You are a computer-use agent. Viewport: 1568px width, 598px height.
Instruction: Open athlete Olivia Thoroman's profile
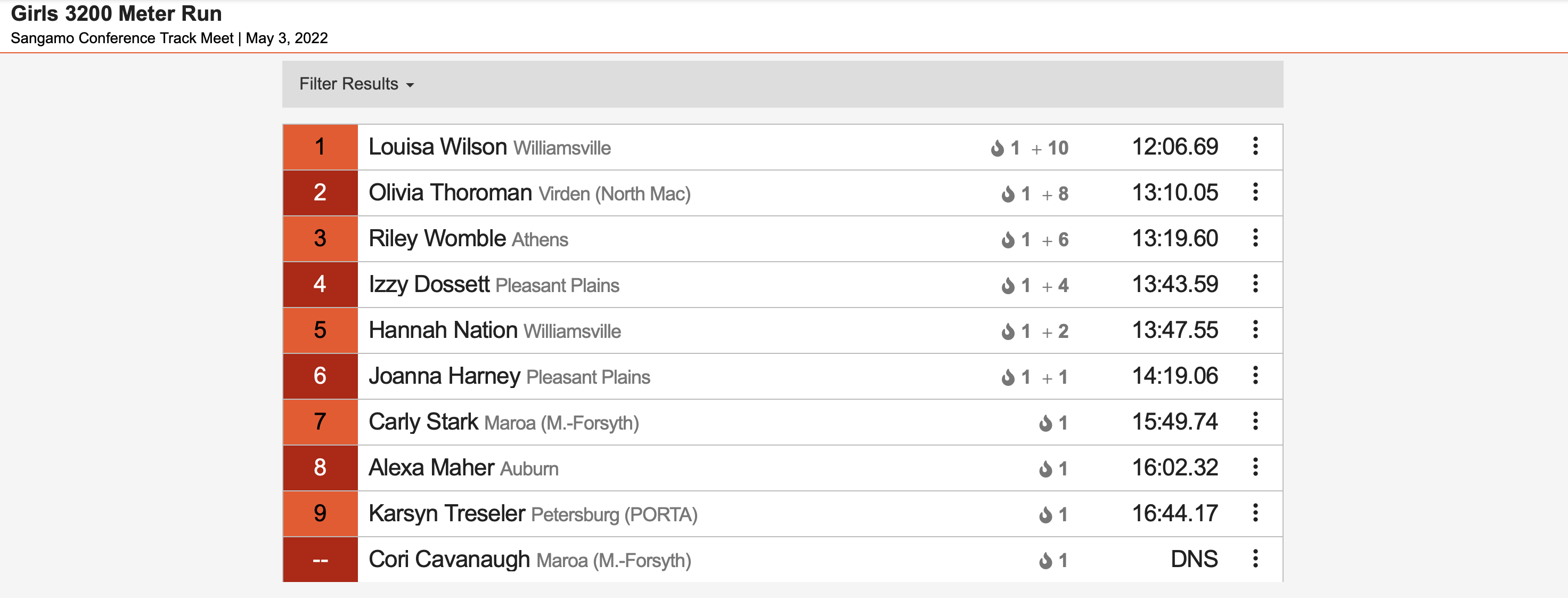tap(451, 193)
